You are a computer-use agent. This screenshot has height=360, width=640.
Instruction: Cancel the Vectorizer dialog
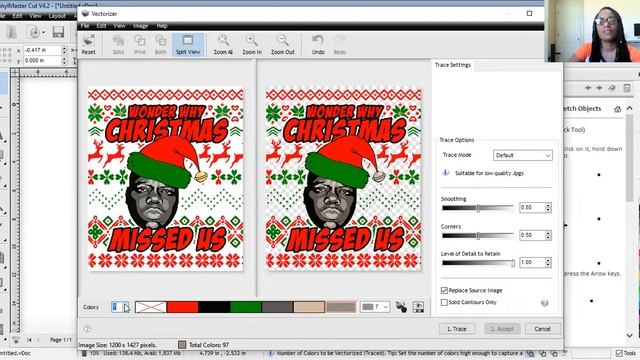point(542,329)
